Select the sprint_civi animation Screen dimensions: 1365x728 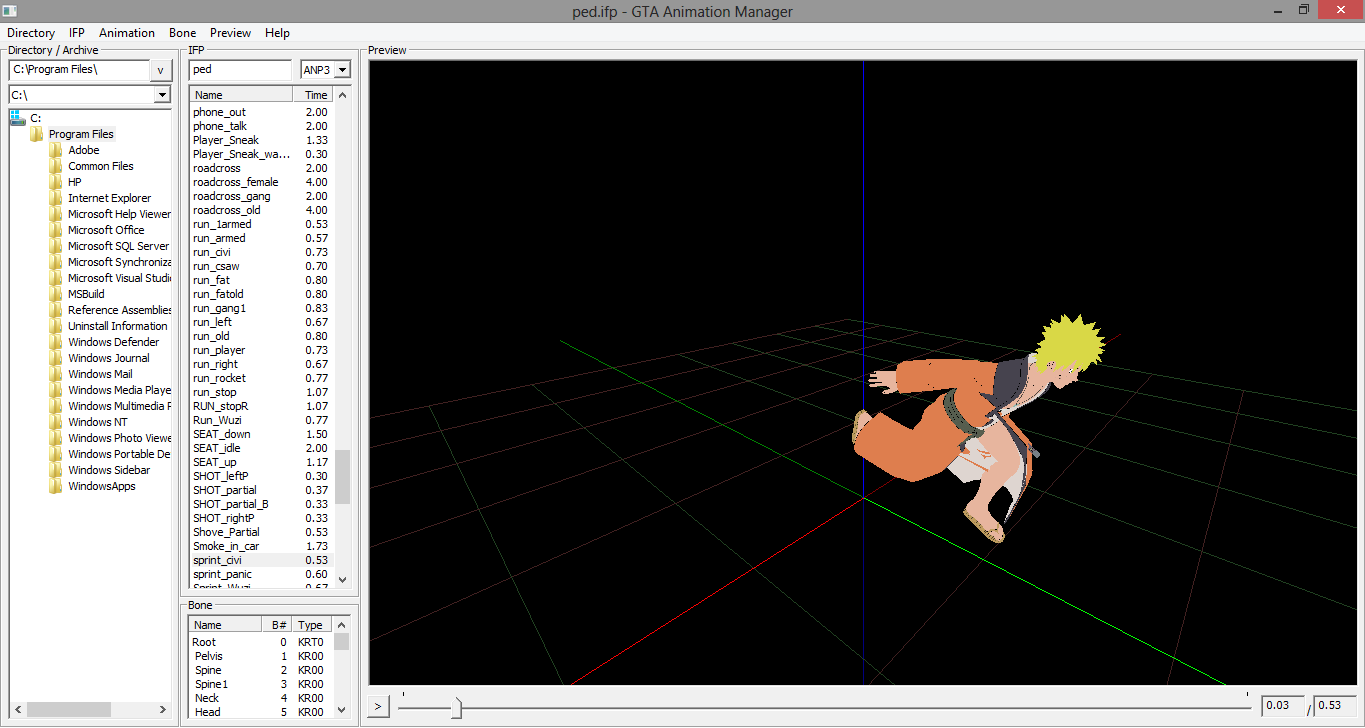[x=261, y=560]
